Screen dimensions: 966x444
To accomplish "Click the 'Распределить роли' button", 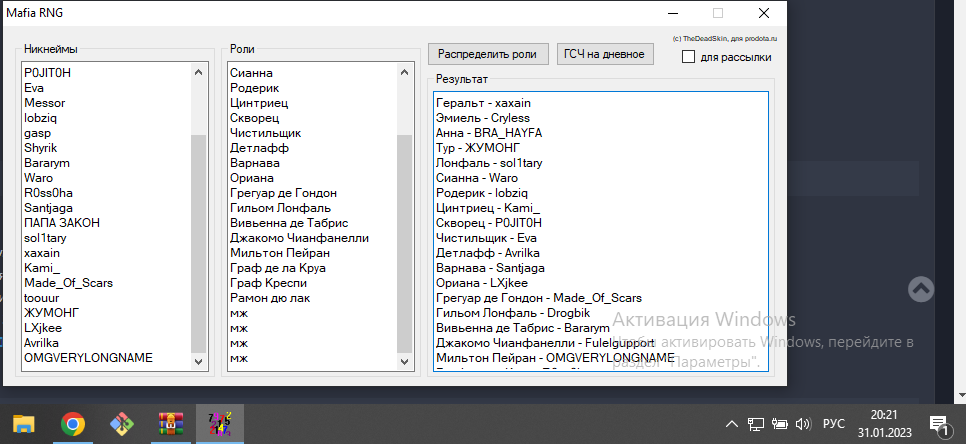I will point(488,54).
